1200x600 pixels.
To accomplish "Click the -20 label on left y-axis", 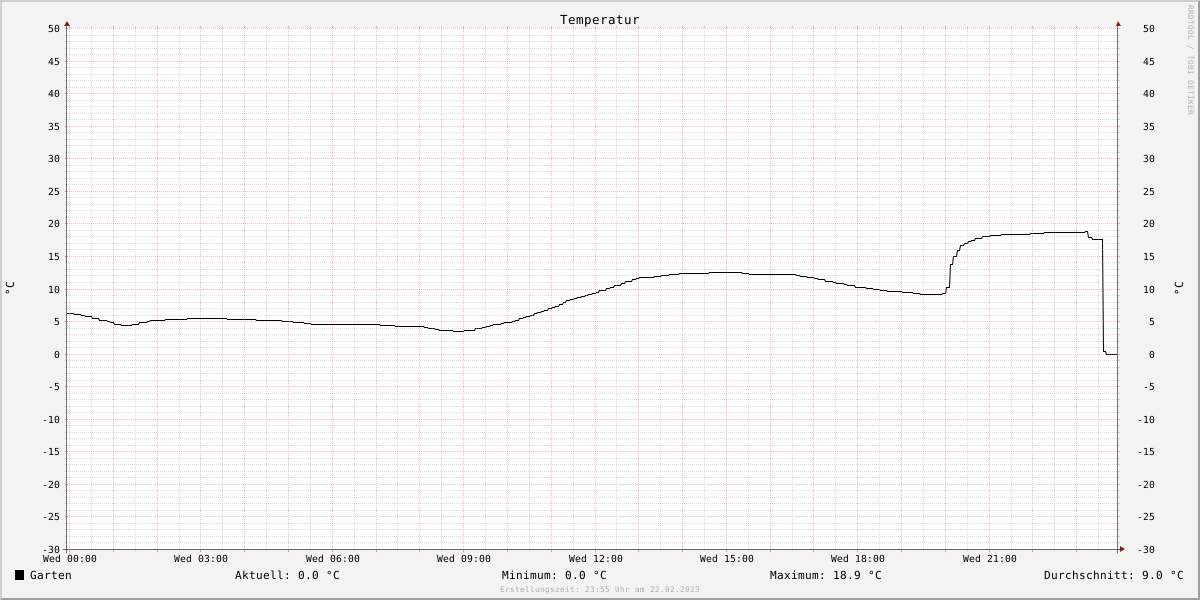I will [x=51, y=484].
